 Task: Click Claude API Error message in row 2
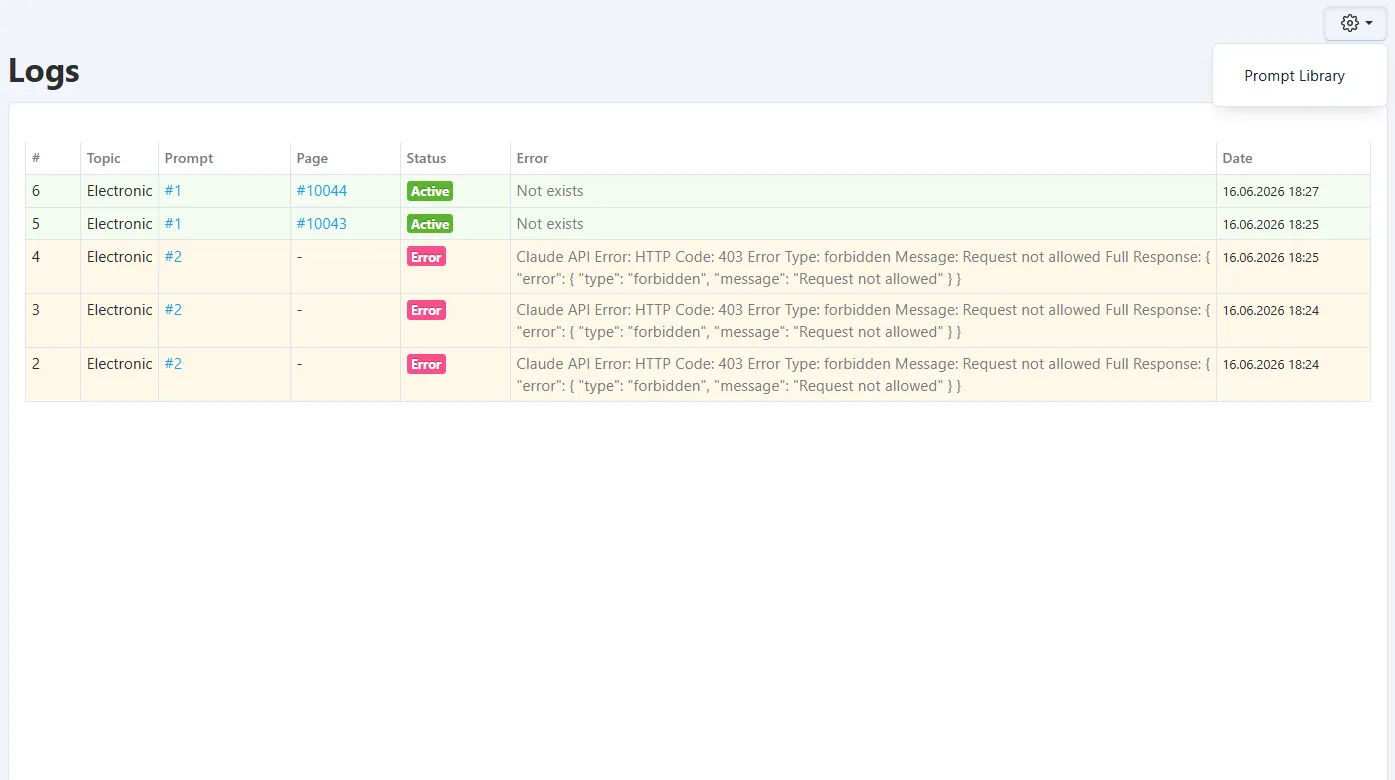pyautogui.click(x=863, y=375)
